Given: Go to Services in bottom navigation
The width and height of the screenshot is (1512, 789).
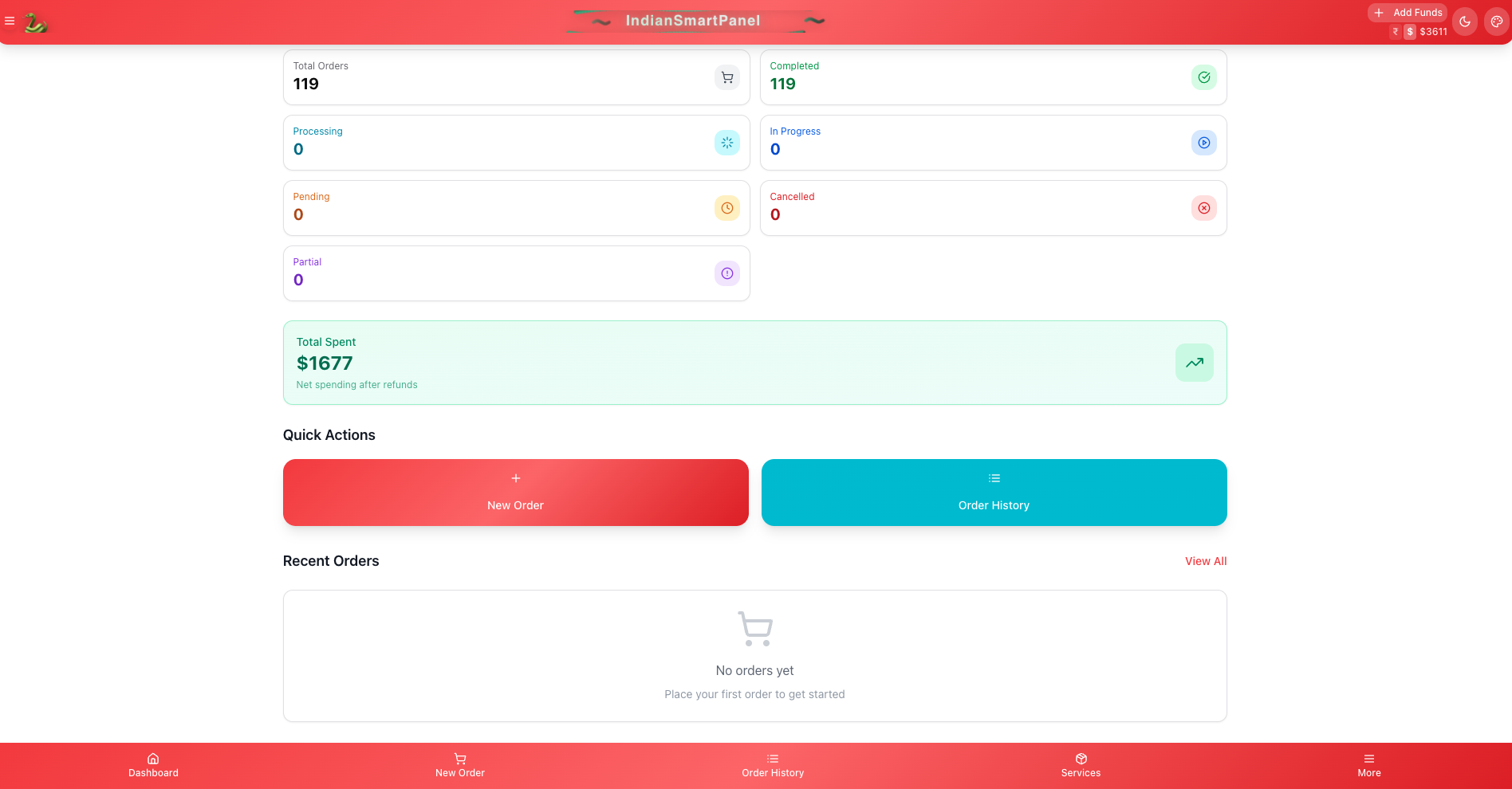Looking at the screenshot, I should coord(1081,765).
